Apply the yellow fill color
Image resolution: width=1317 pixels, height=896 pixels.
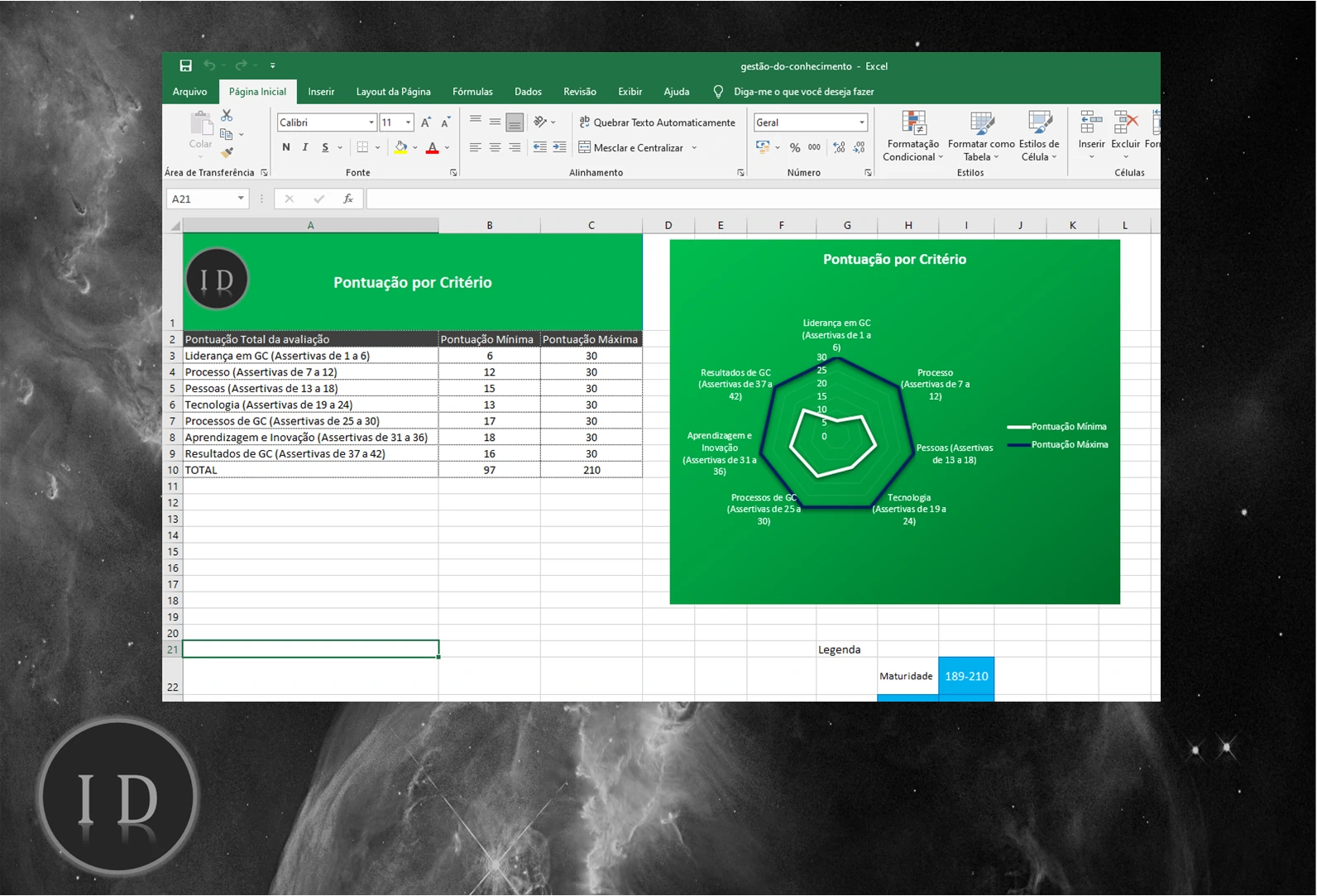(400, 147)
